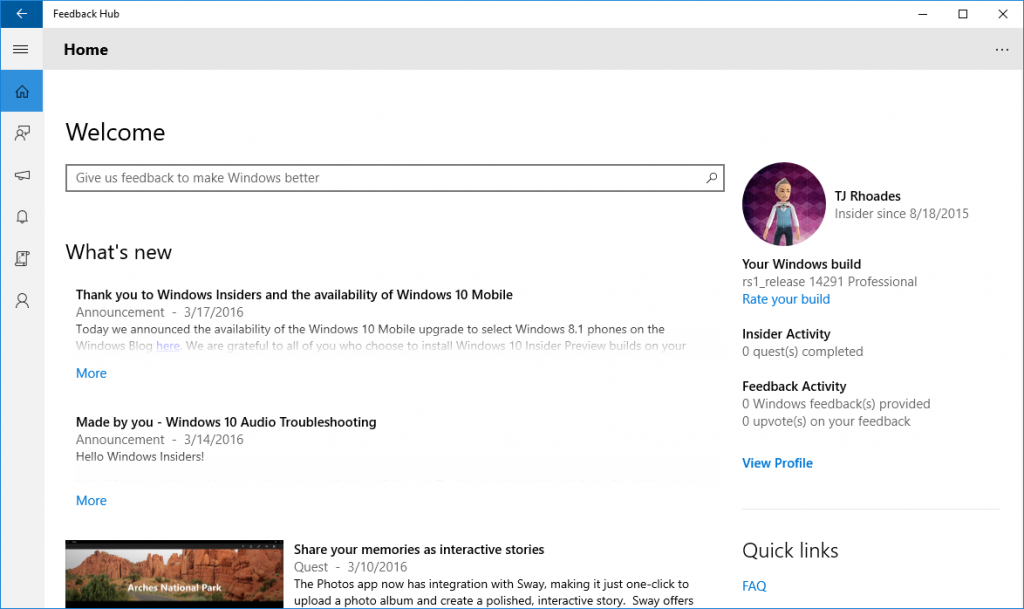Click the Rate your build link
Viewport: 1024px width, 609px height.
[785, 299]
